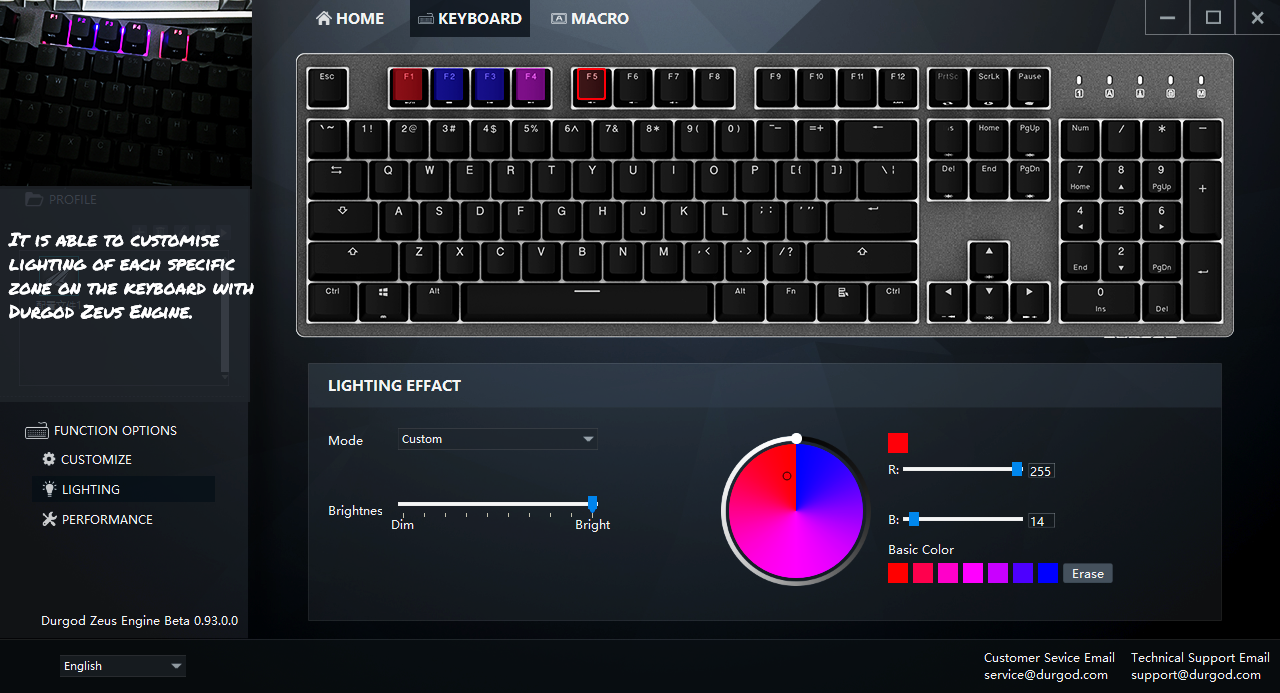Go to the Home tab
This screenshot has height=693, width=1280.
pyautogui.click(x=349, y=18)
